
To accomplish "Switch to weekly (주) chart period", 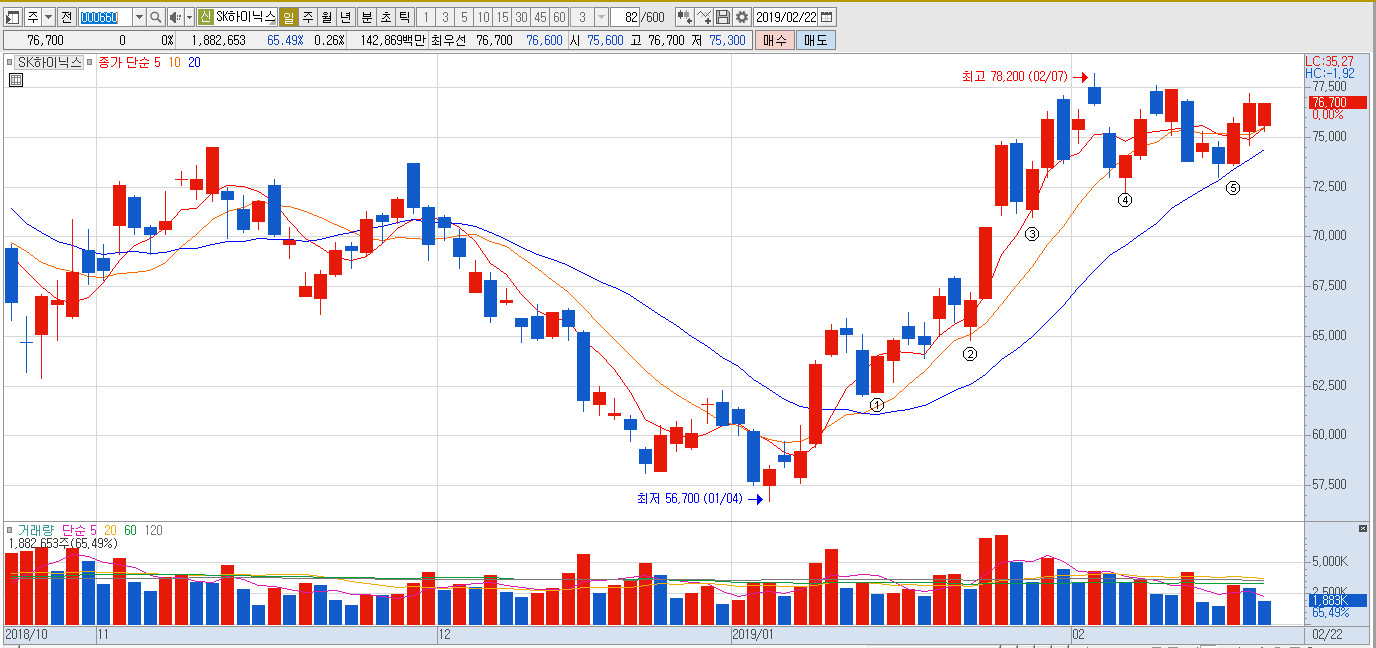I will click(x=307, y=17).
